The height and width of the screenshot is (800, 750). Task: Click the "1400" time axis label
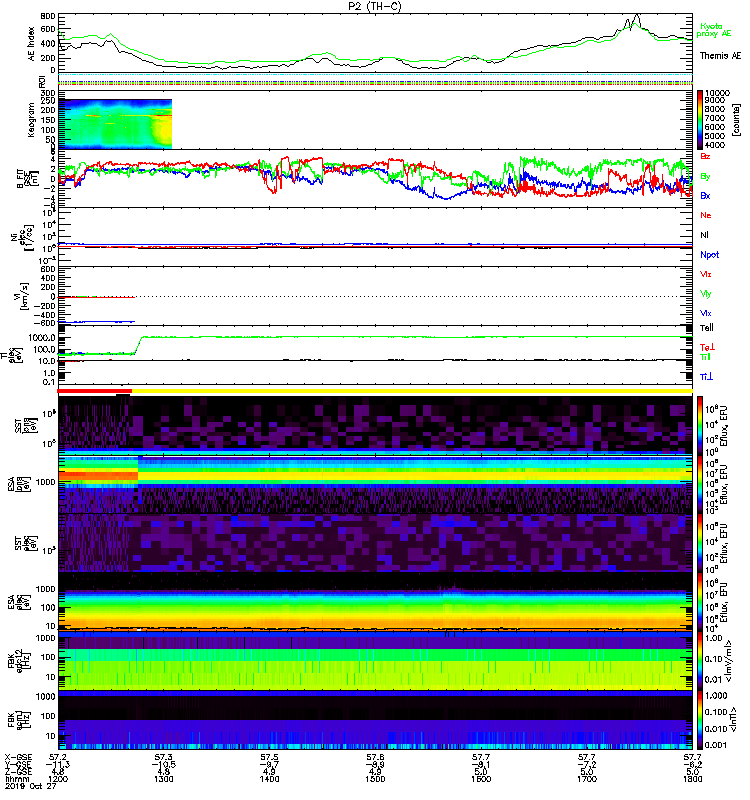click(269, 779)
